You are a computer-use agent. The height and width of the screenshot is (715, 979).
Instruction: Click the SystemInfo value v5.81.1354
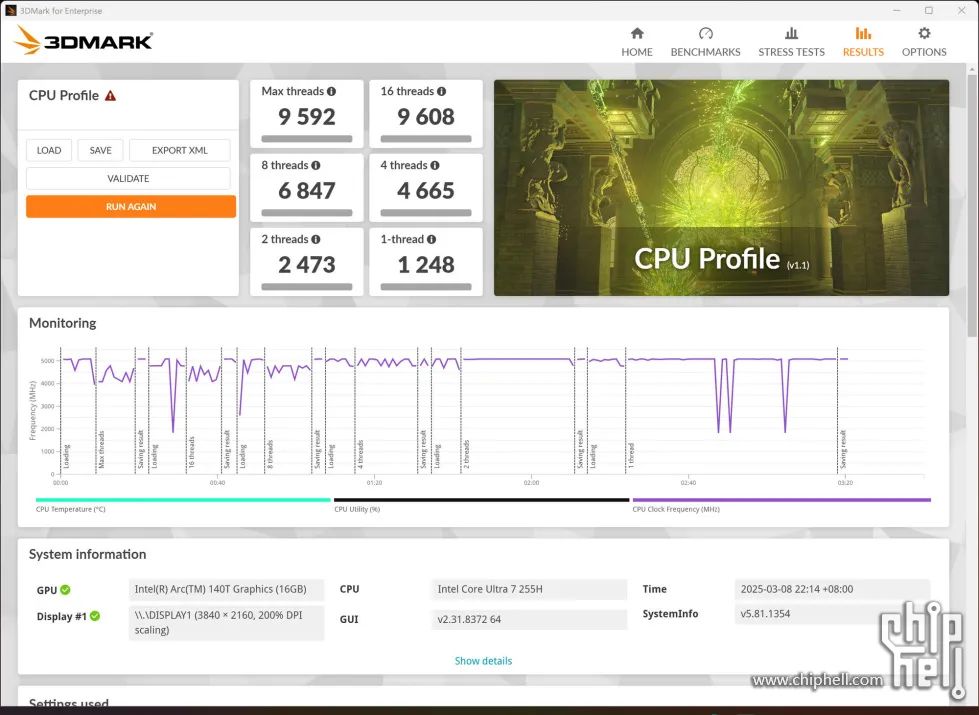tap(832, 614)
